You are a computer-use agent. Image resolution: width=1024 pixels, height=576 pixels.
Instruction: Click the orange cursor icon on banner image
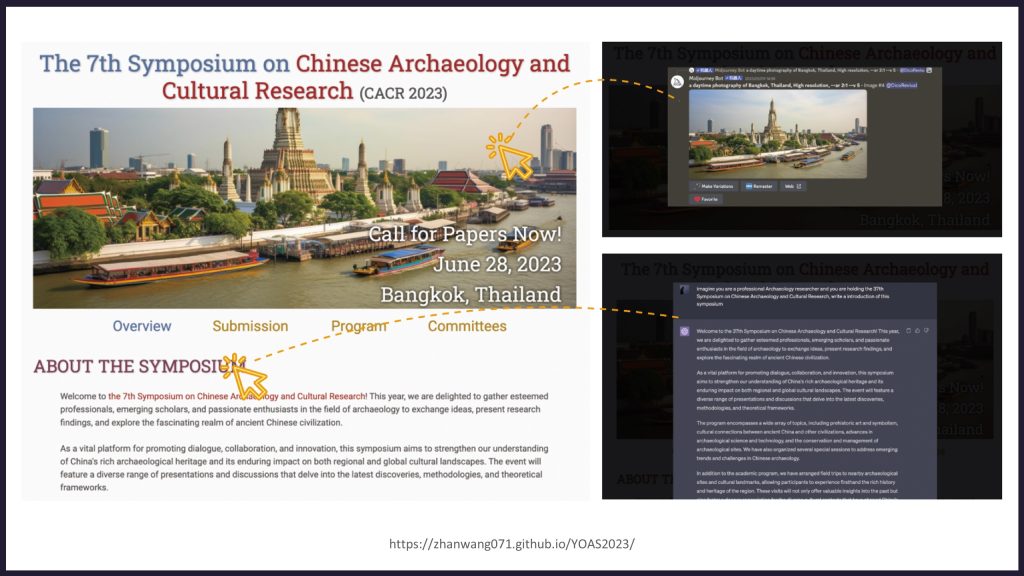pos(511,157)
